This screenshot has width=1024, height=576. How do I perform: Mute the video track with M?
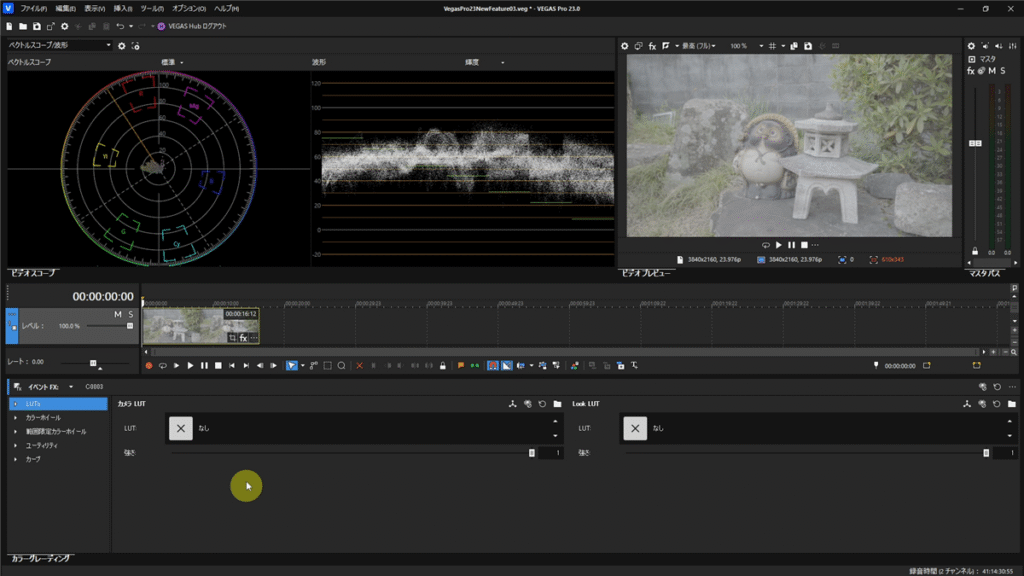118,314
